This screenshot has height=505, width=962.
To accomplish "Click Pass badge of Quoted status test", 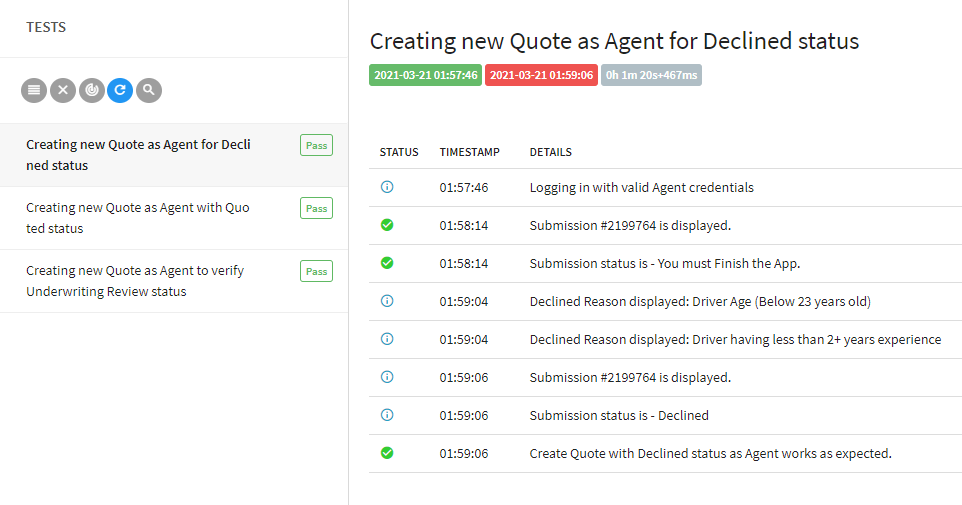I will [317, 209].
